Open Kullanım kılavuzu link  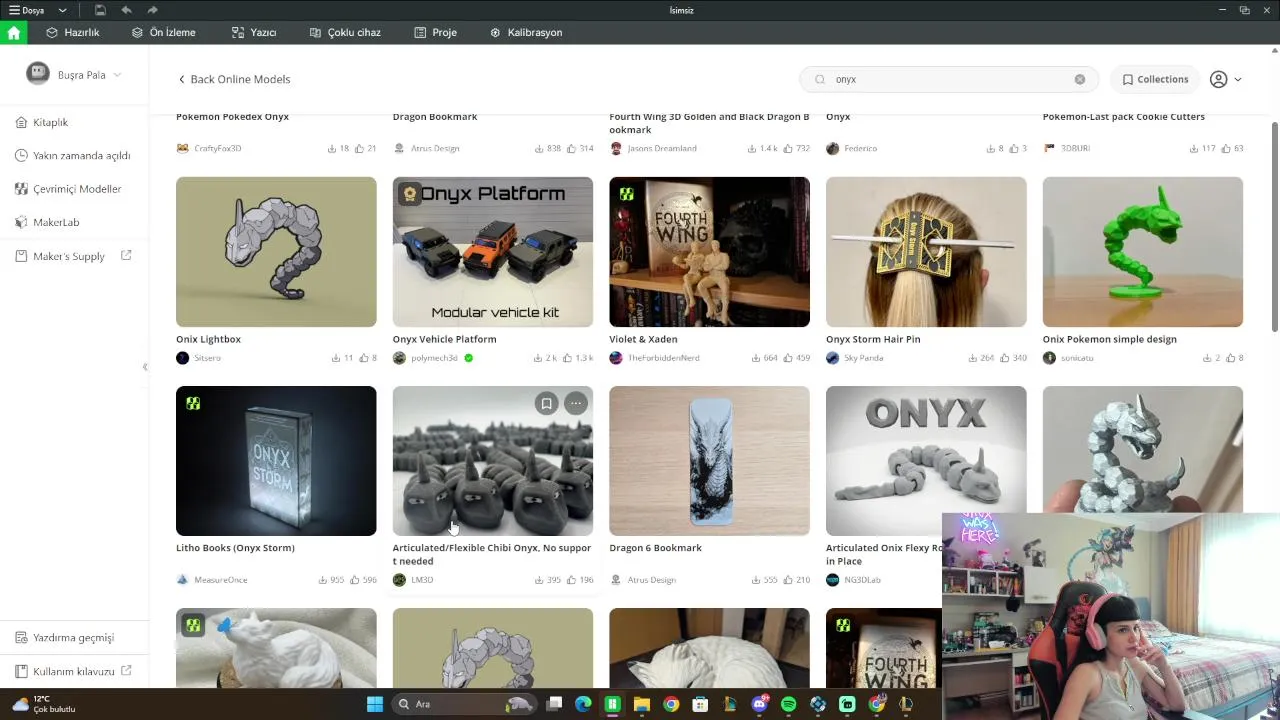[x=74, y=671]
